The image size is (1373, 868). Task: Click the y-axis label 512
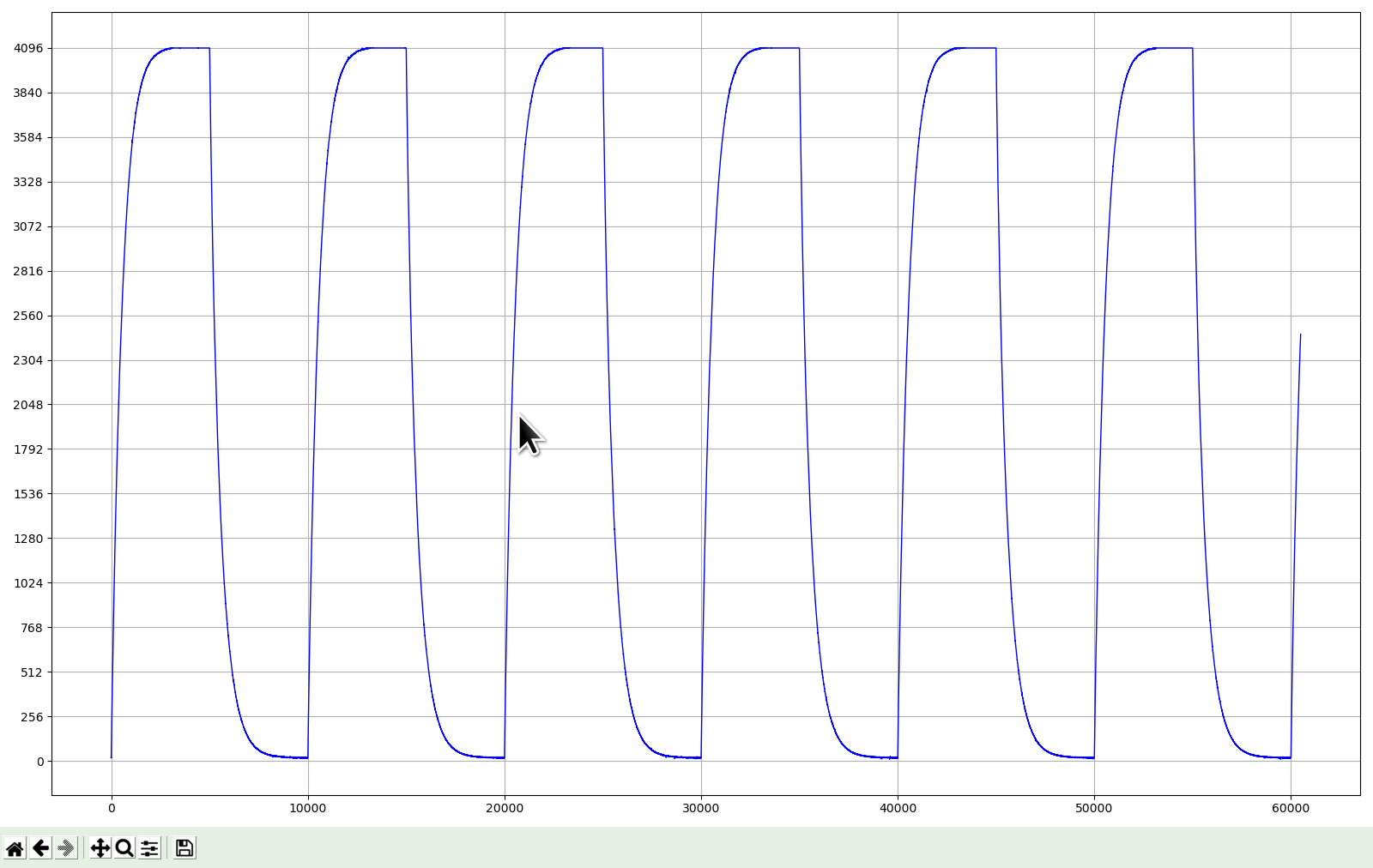pyautogui.click(x=32, y=672)
